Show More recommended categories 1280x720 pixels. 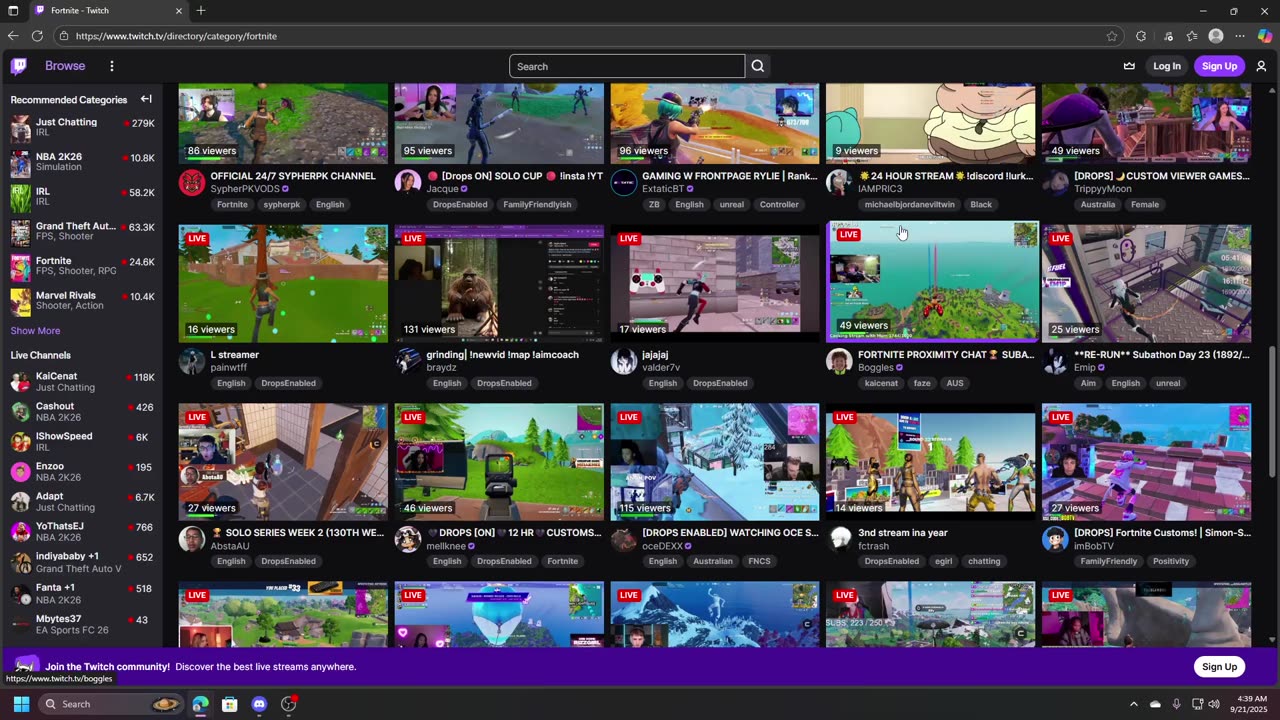(35, 331)
